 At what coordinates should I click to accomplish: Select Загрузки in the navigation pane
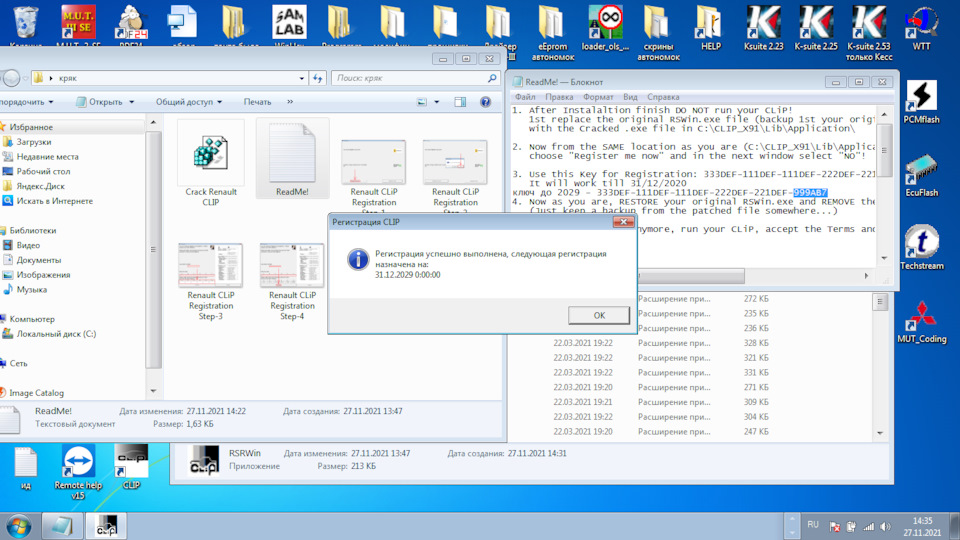click(x=34, y=141)
